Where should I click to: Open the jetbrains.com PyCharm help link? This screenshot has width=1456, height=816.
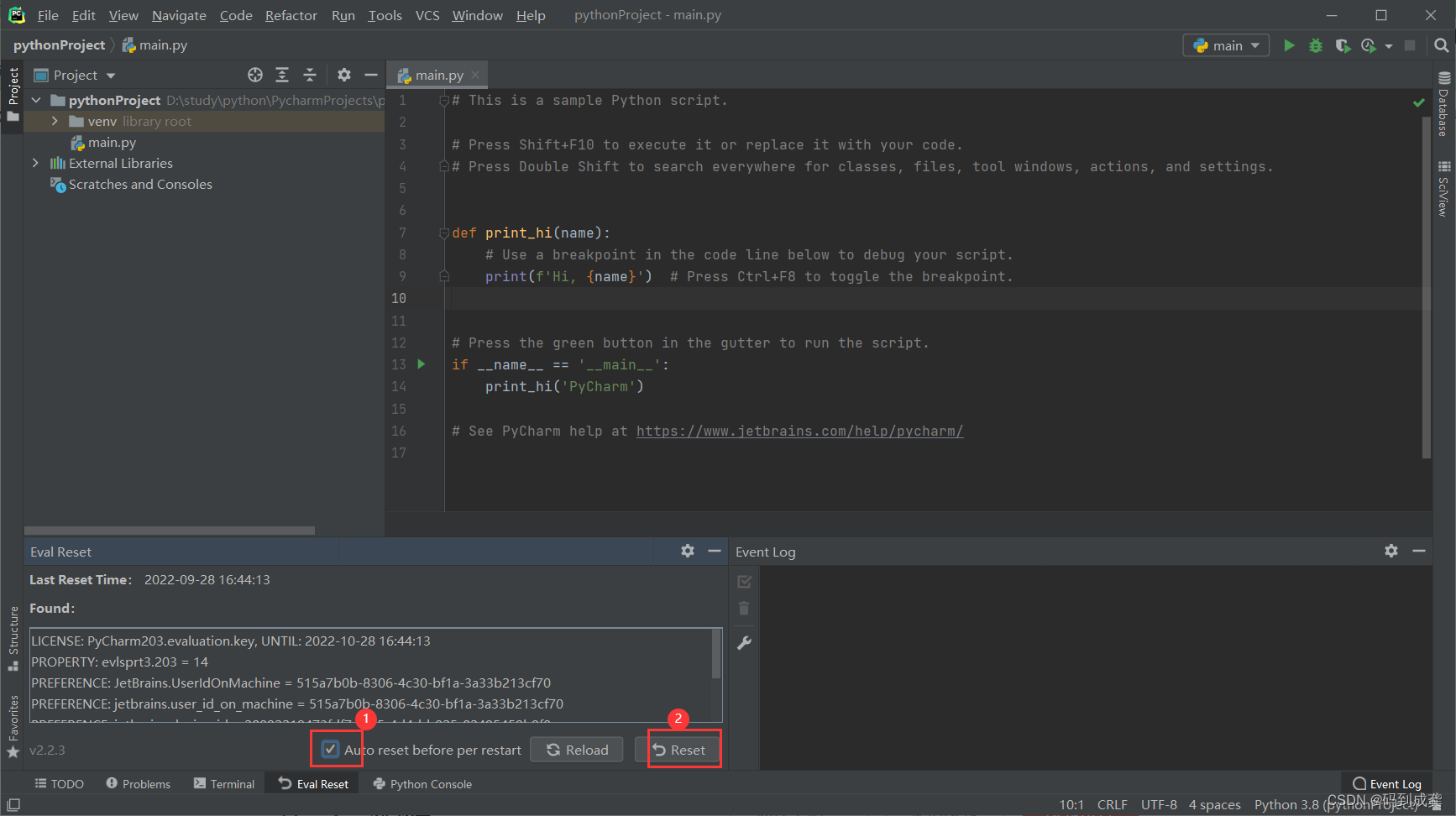[x=799, y=431]
